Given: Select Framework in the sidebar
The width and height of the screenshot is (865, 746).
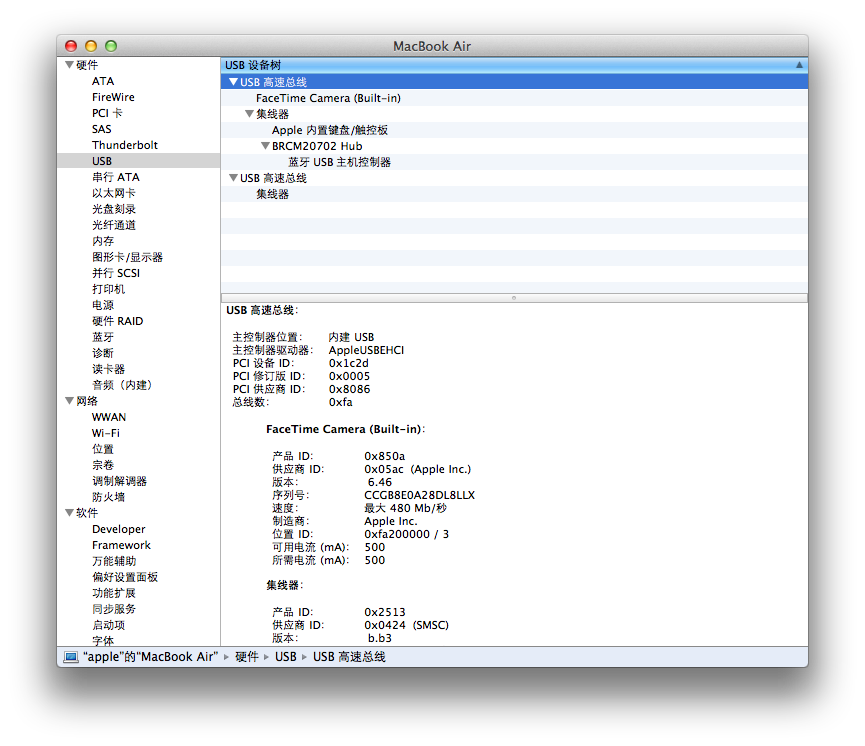Looking at the screenshot, I should pos(121,545).
